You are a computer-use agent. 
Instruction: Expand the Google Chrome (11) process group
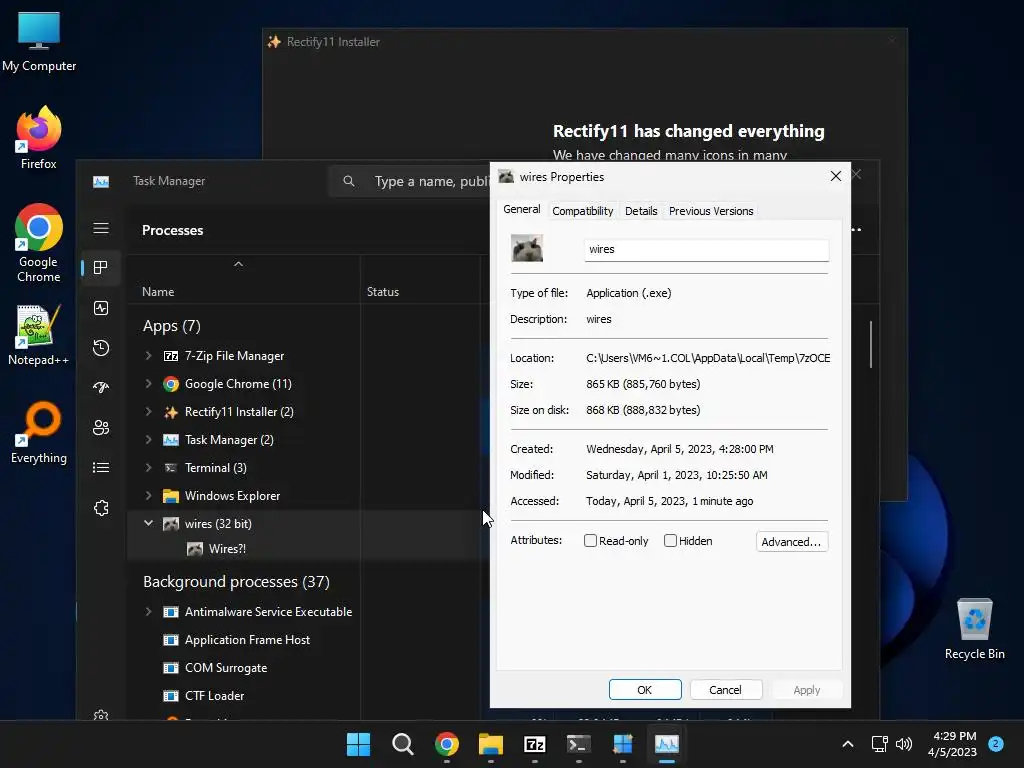click(x=148, y=383)
